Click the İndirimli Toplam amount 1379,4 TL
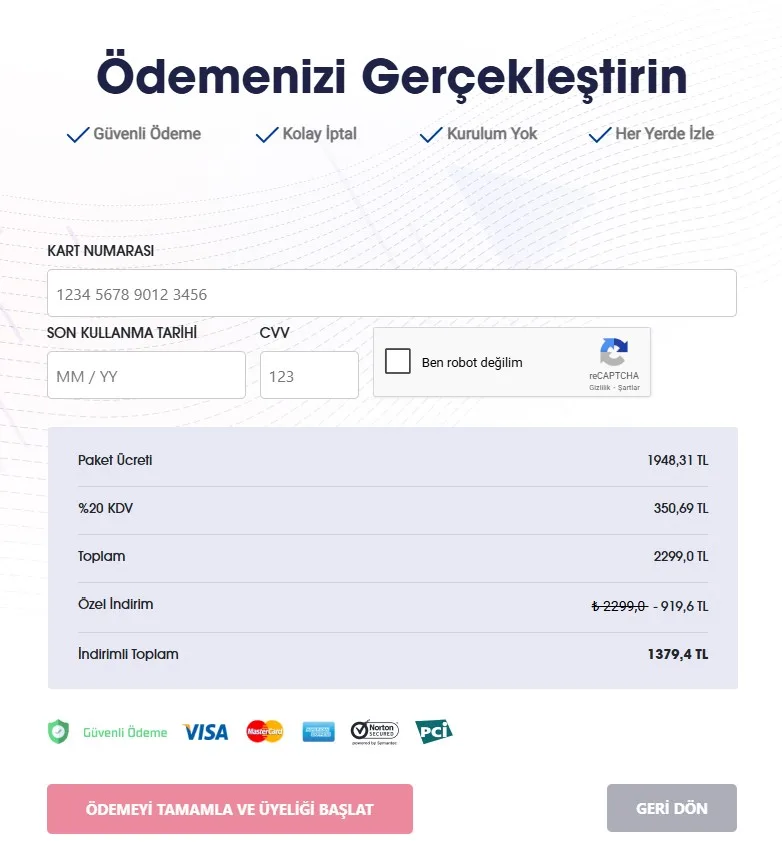This screenshot has height=842, width=782. pos(677,654)
